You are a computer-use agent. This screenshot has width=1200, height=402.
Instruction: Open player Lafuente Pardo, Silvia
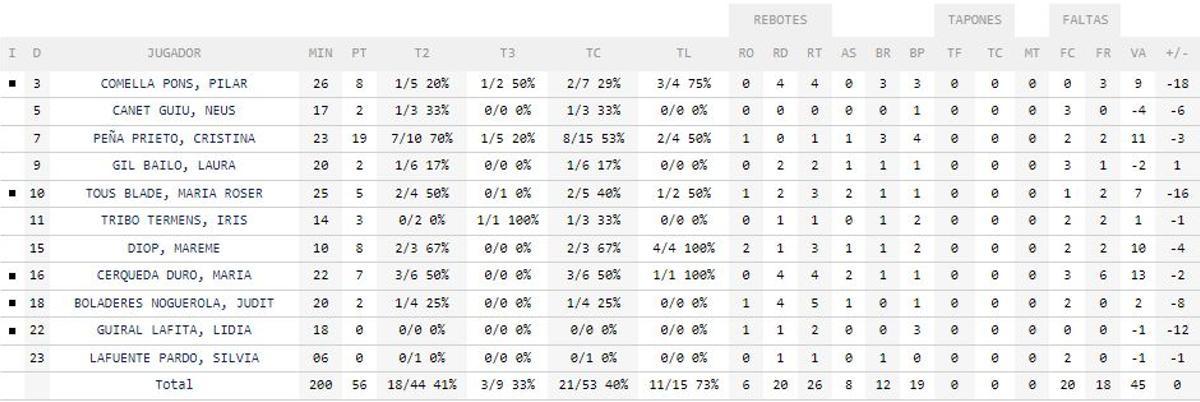174,357
